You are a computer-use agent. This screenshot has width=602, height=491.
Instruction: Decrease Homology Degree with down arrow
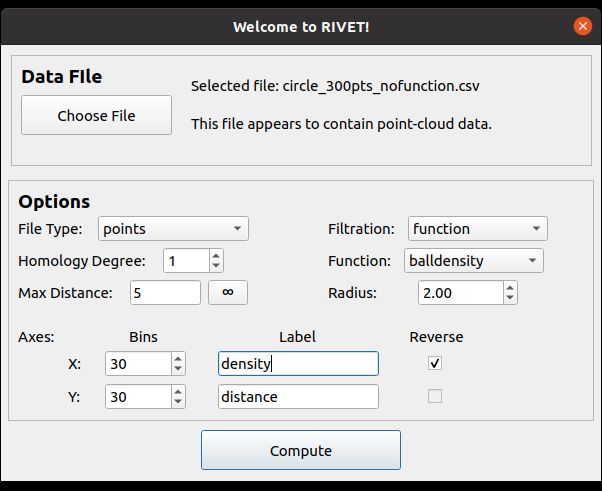tap(216, 266)
